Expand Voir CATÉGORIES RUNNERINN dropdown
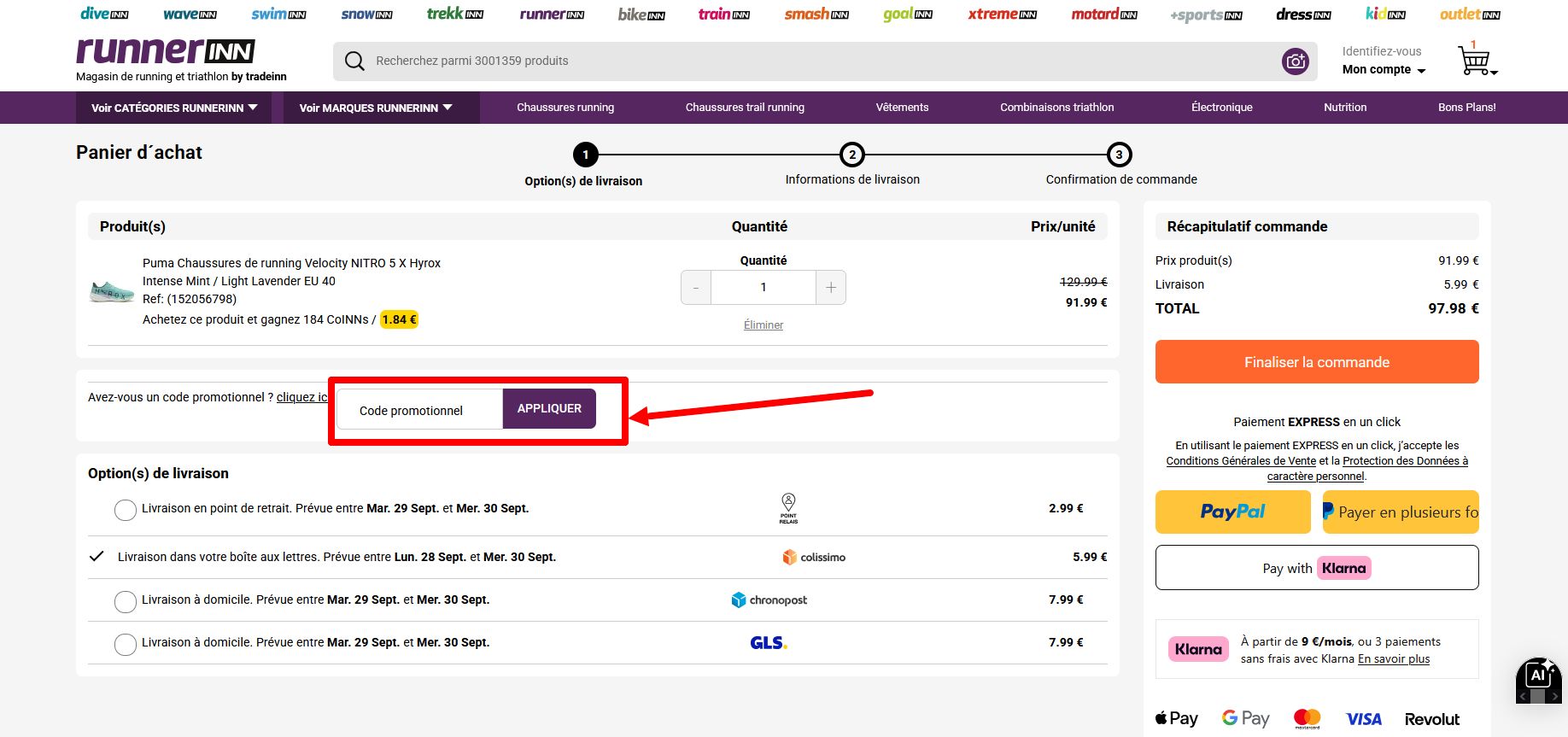The height and width of the screenshot is (737, 1568). [x=174, y=108]
